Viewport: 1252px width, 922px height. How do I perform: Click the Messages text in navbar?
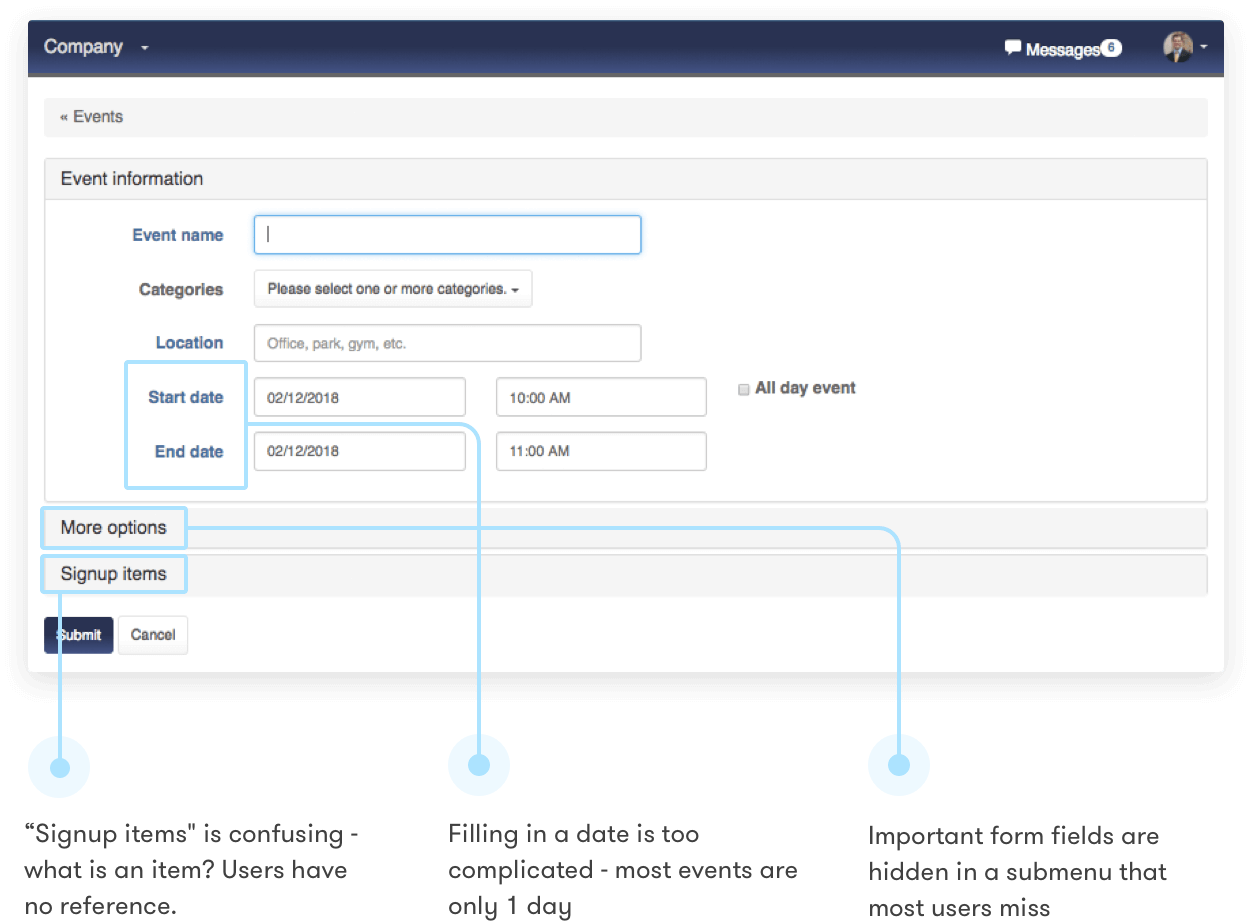click(1062, 49)
